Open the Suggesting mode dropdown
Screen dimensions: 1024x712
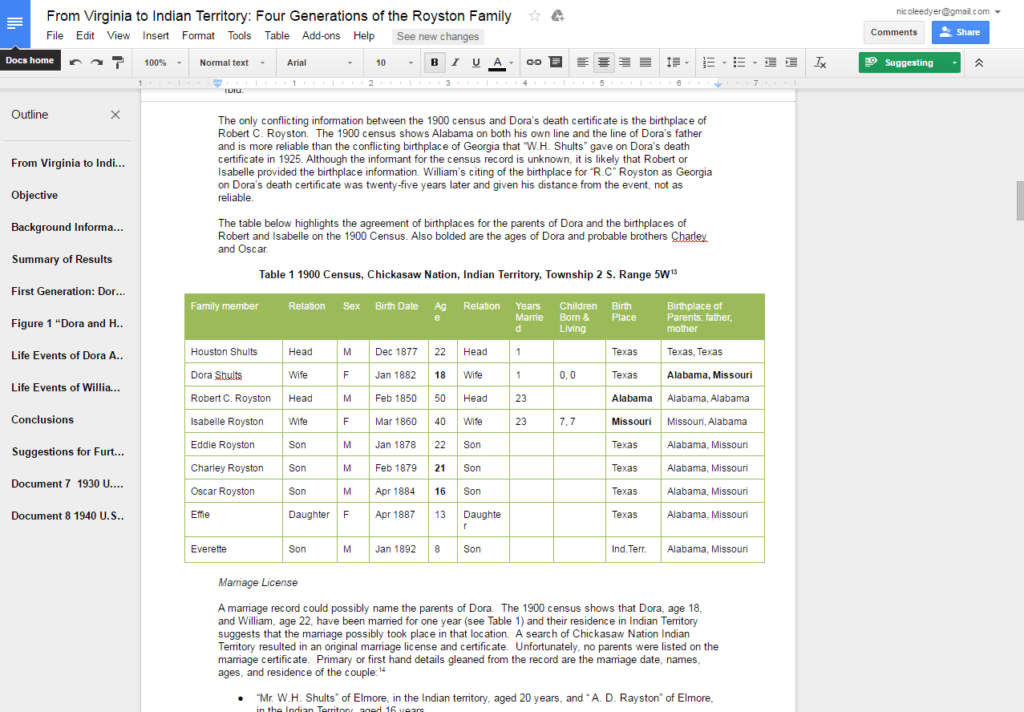click(955, 63)
